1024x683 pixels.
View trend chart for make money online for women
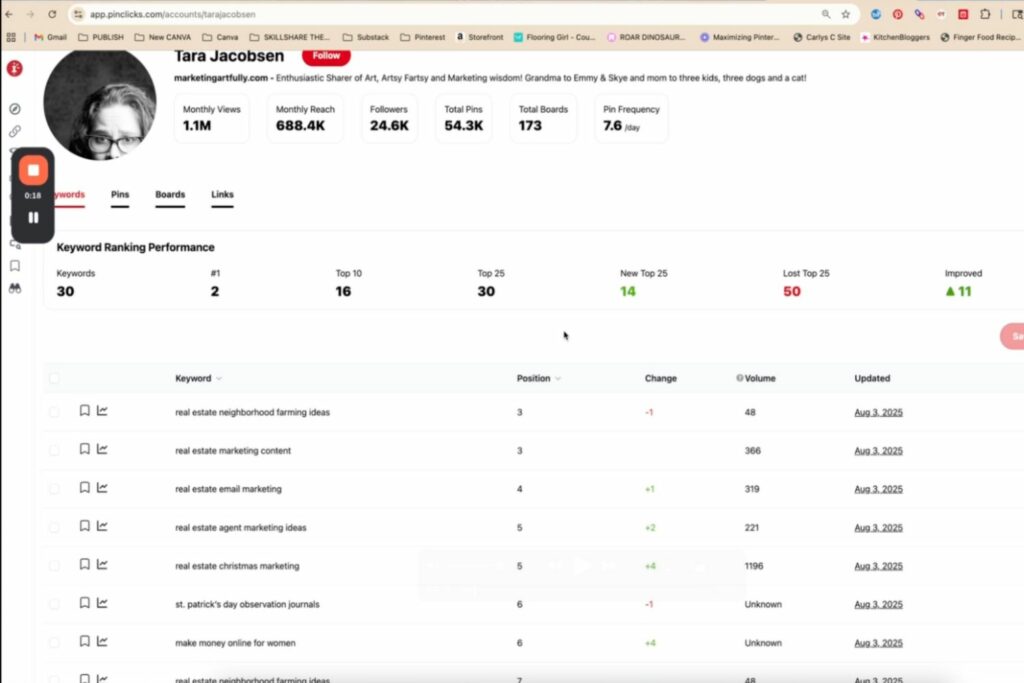(x=102, y=641)
